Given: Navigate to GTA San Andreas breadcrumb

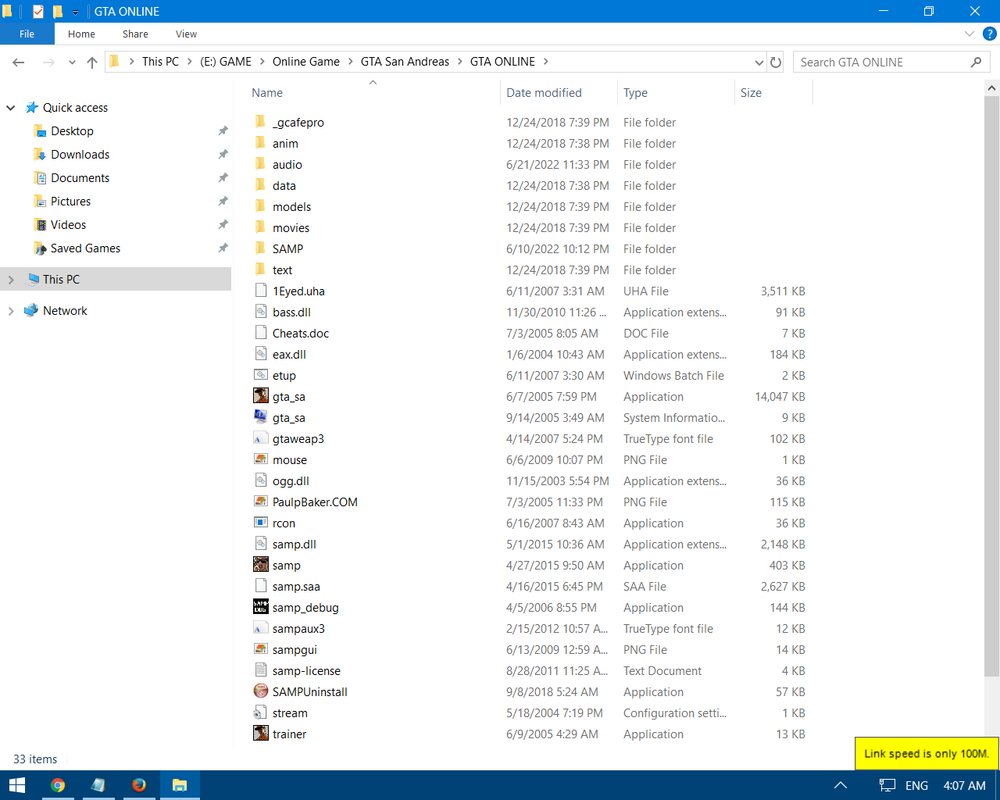Looking at the screenshot, I should pos(405,62).
